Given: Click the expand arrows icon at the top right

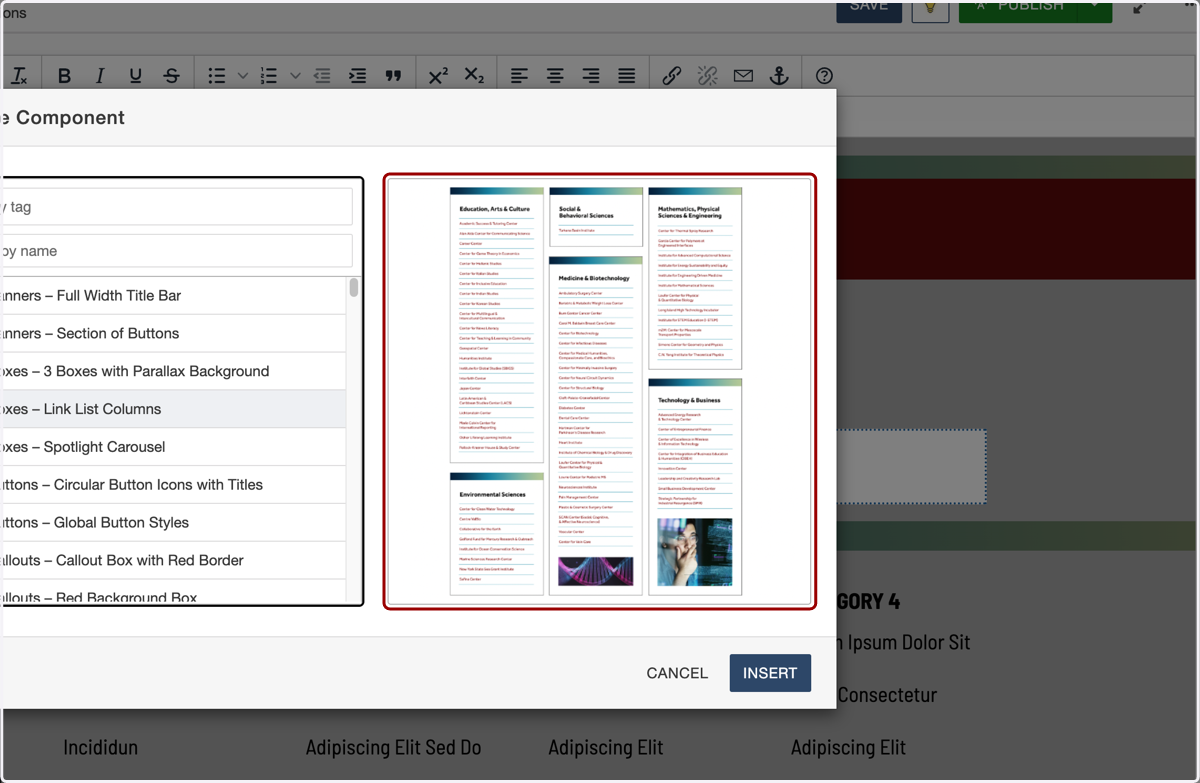Looking at the screenshot, I should tap(1139, 8).
